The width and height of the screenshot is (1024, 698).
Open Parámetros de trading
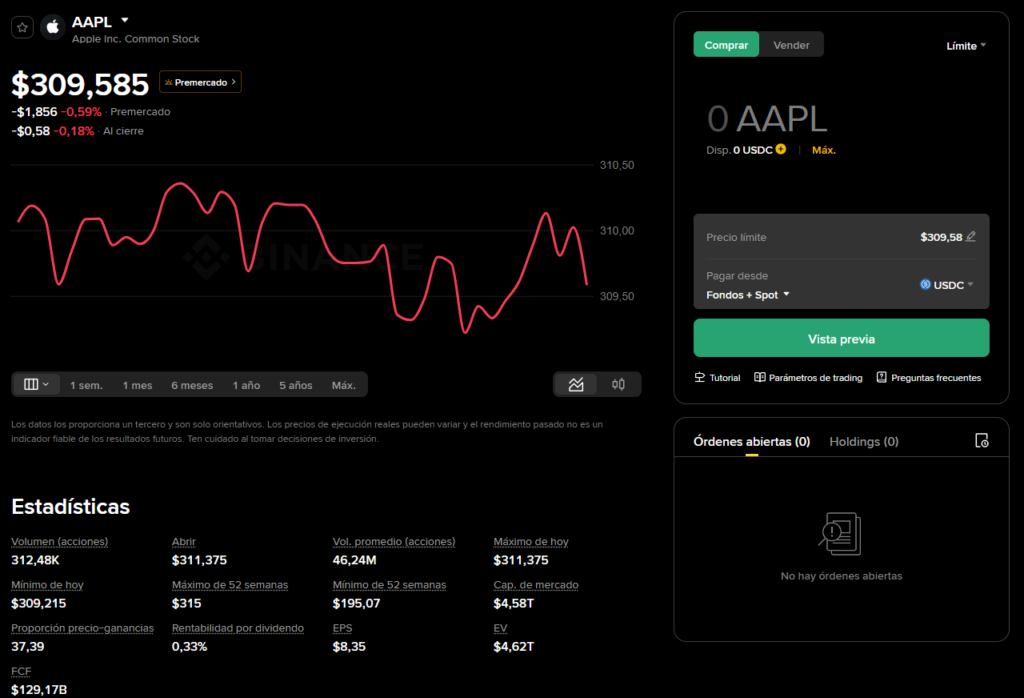808,377
